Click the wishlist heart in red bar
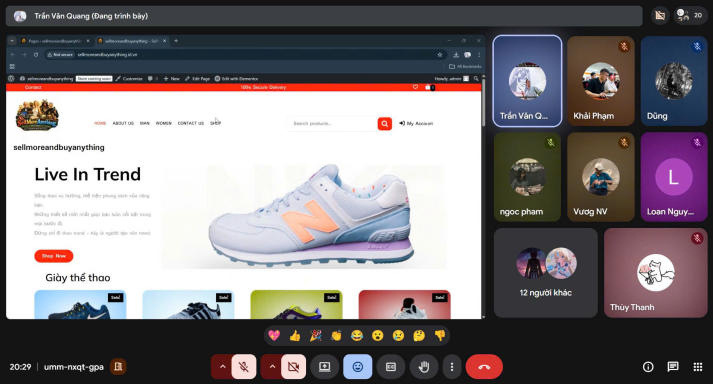The height and width of the screenshot is (384, 713). [415, 87]
